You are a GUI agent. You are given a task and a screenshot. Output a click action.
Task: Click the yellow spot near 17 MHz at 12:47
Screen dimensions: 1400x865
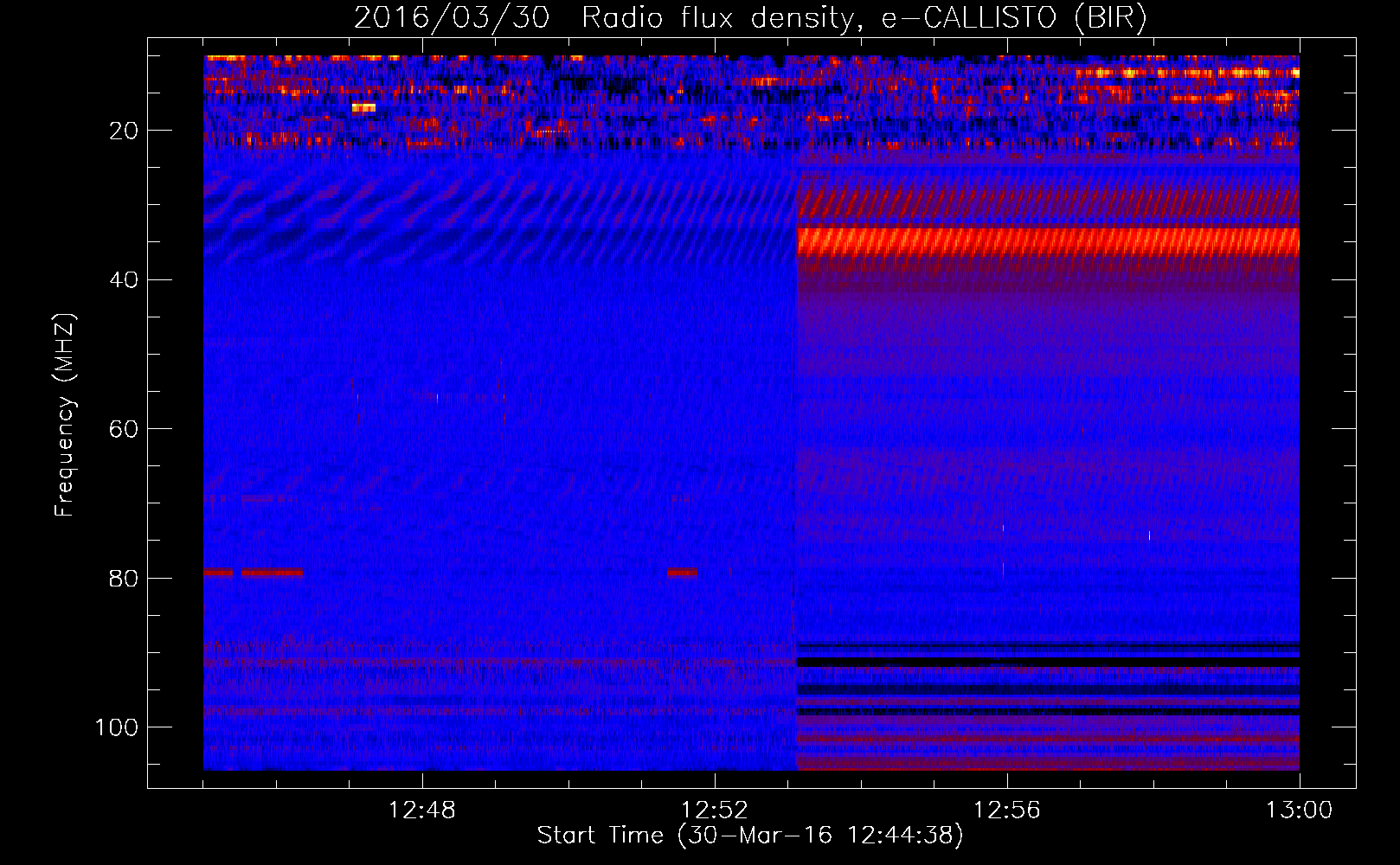pyautogui.click(x=363, y=108)
